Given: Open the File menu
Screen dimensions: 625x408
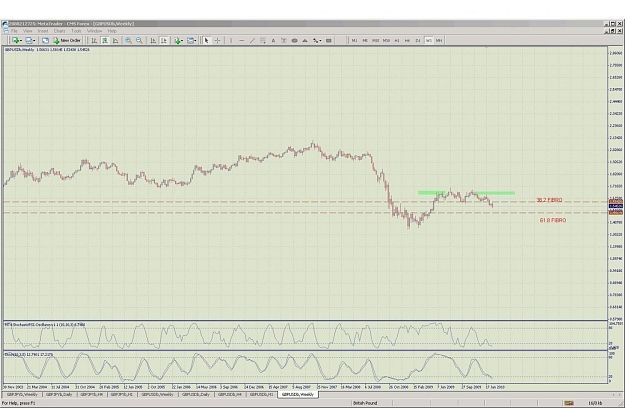Looking at the screenshot, I should pos(14,31).
